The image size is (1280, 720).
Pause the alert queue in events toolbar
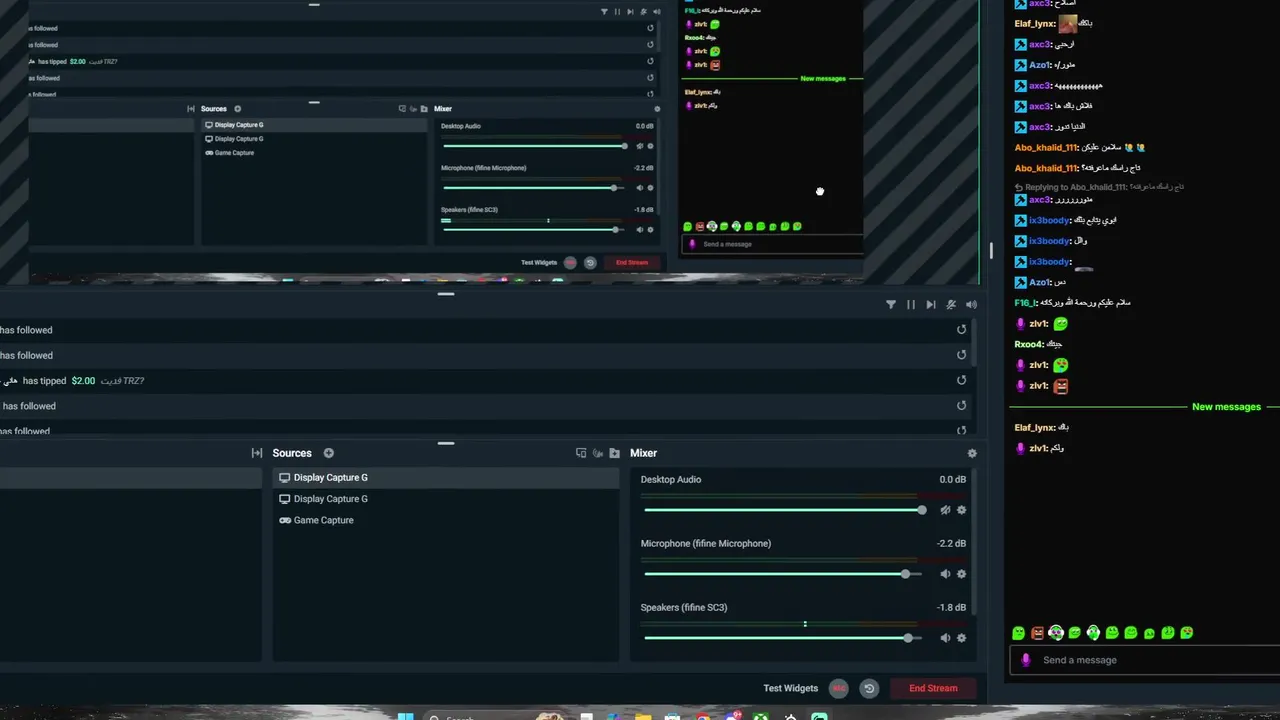coord(910,304)
